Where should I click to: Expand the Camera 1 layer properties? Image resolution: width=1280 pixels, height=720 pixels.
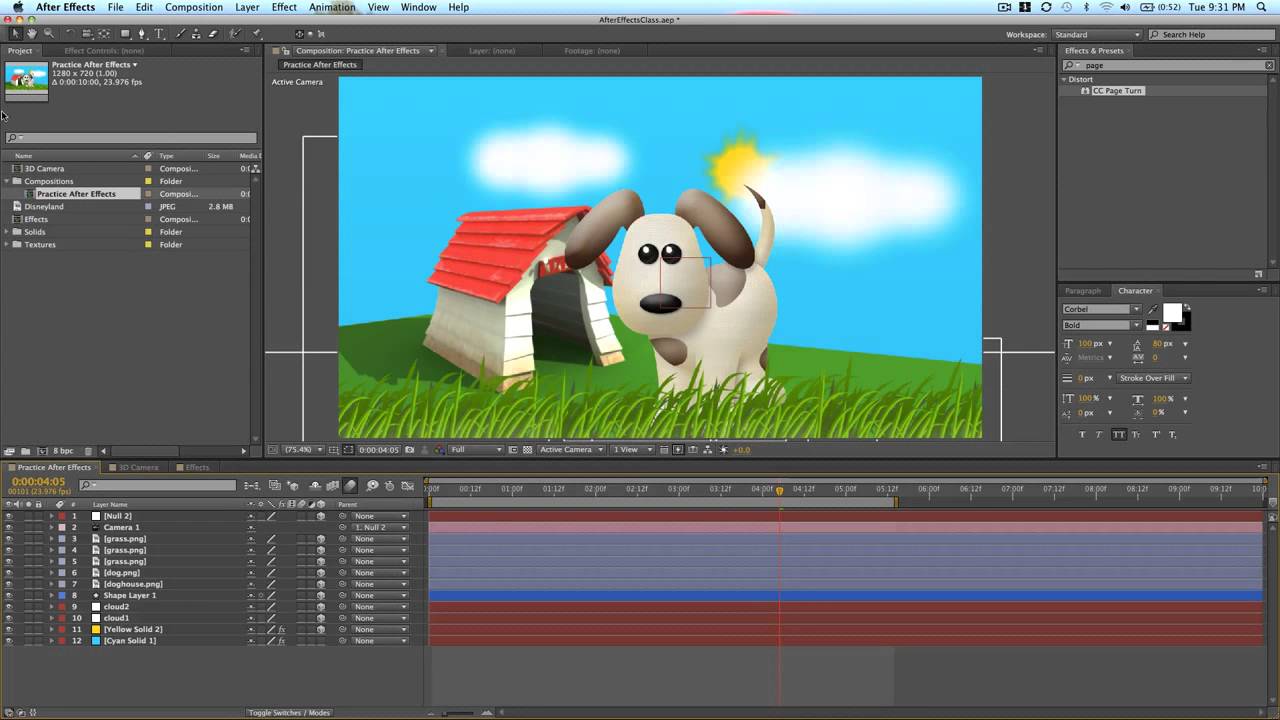[x=52, y=527]
